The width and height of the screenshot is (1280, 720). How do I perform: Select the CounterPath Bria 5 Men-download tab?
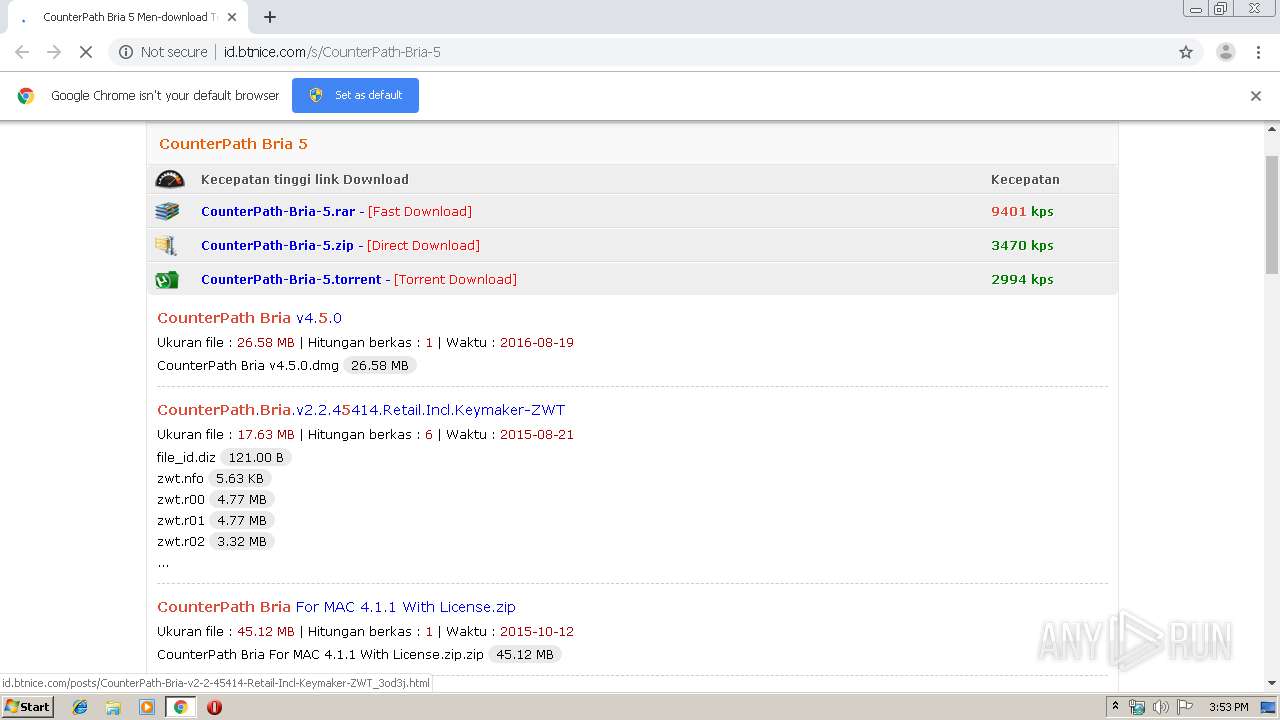point(128,17)
